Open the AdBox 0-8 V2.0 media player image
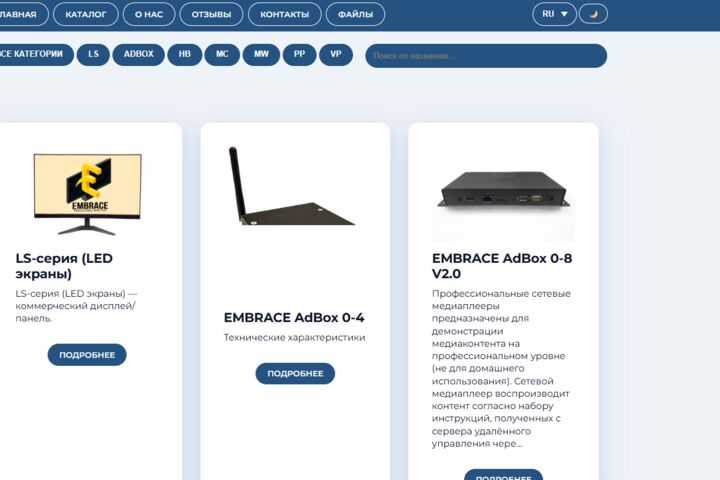 504,198
